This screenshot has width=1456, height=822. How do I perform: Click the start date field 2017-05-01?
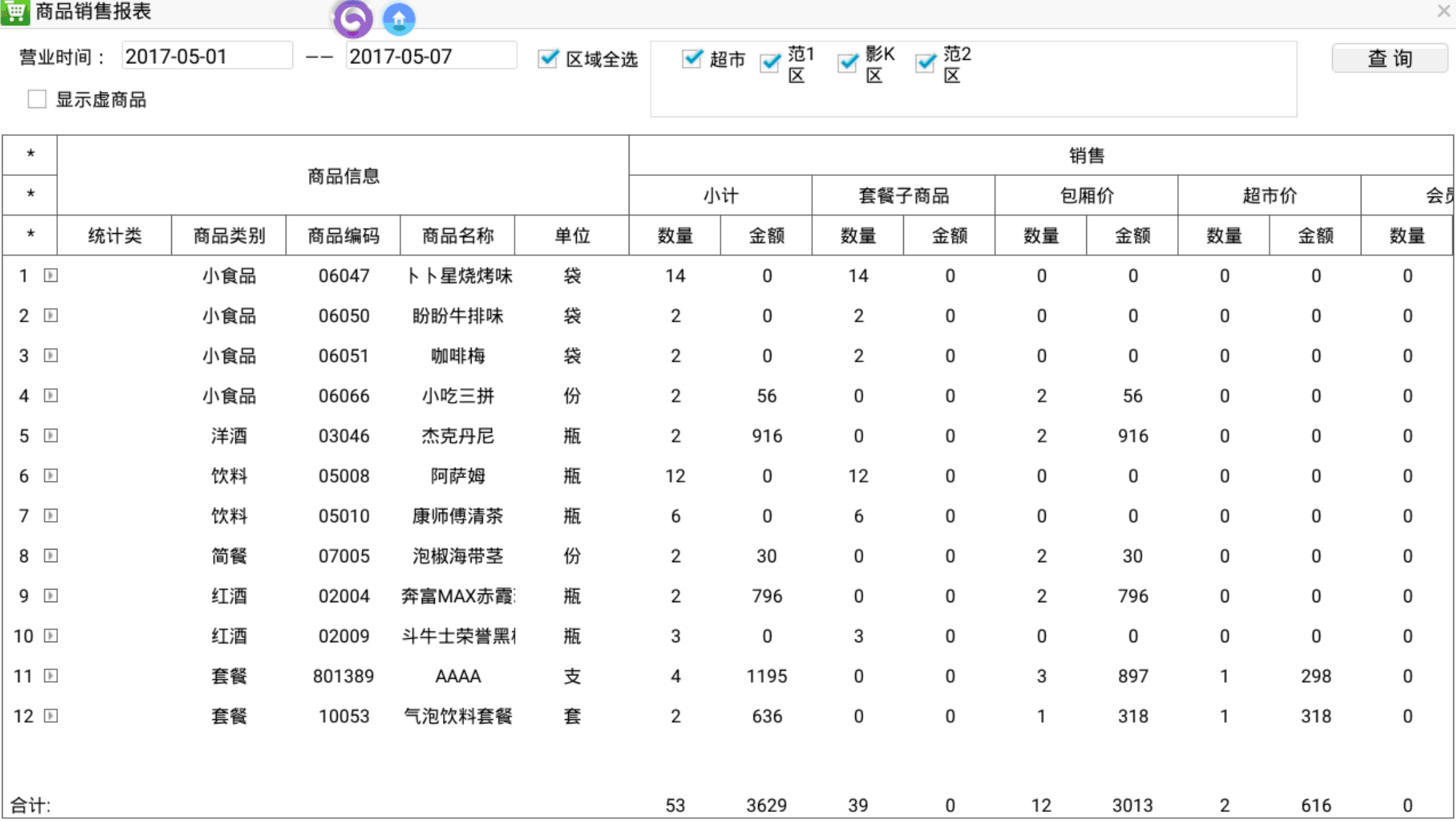coord(207,56)
